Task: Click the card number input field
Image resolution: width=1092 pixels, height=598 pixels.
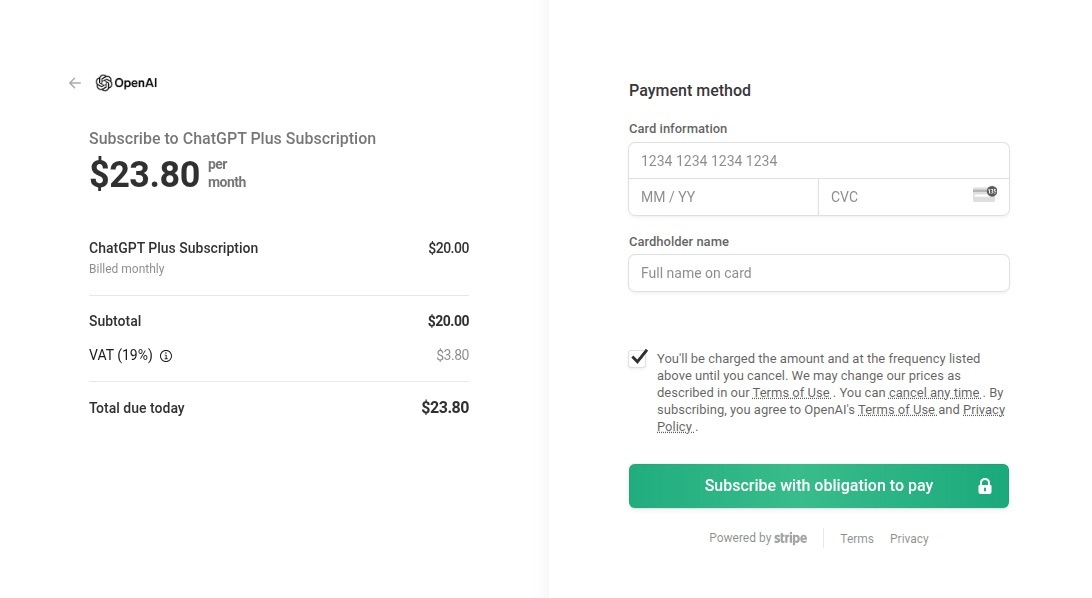Action: pos(818,160)
